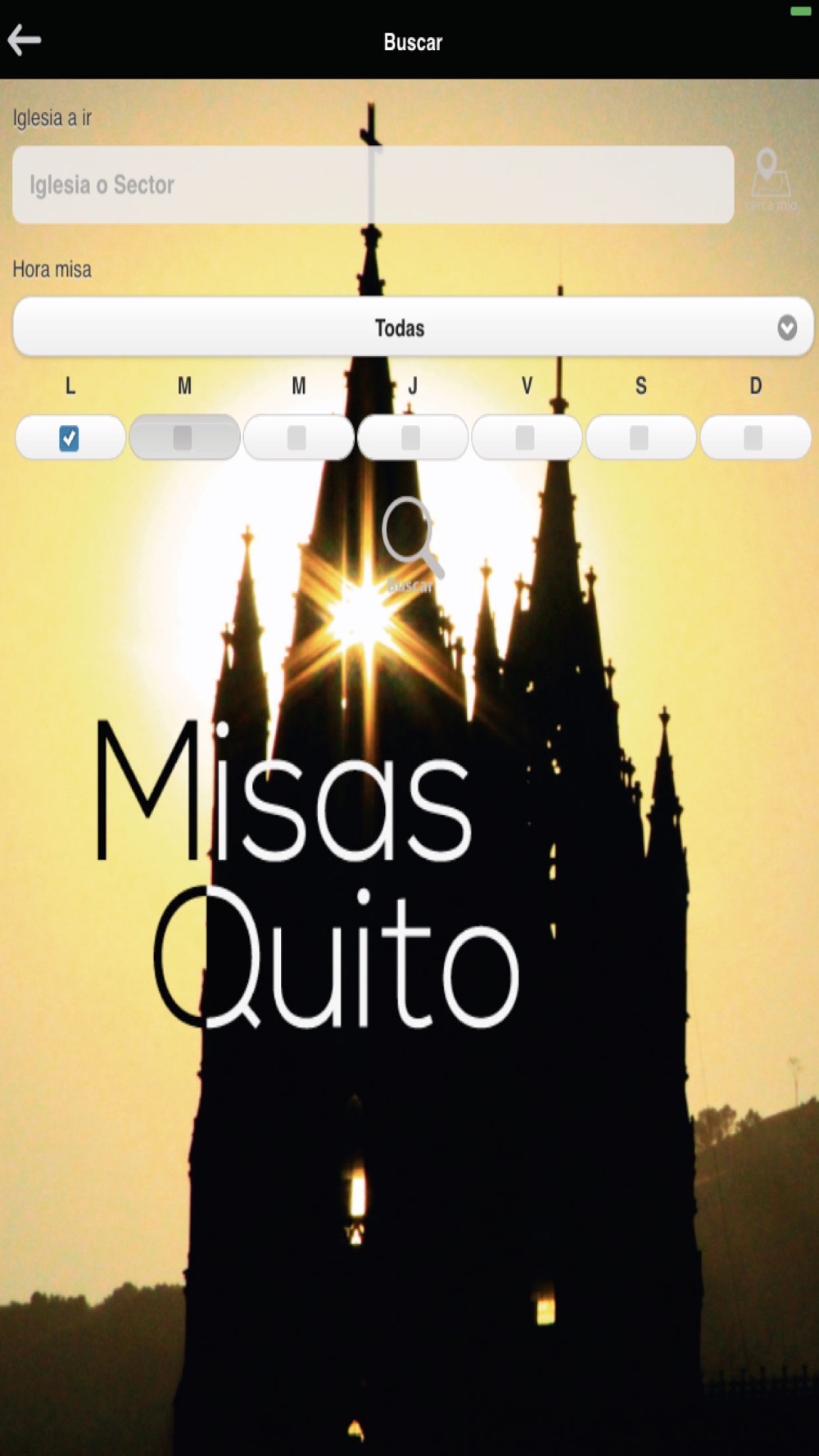Focus the 'Iglesia o Sector' input field

pos(373,184)
